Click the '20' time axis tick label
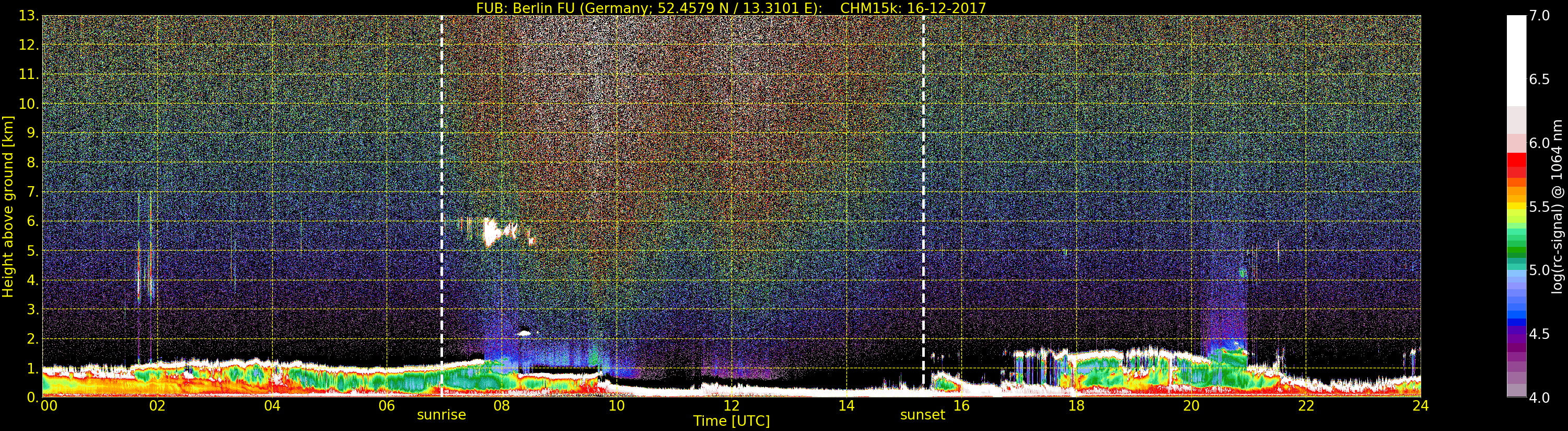The width and height of the screenshot is (1568, 431). click(1191, 406)
